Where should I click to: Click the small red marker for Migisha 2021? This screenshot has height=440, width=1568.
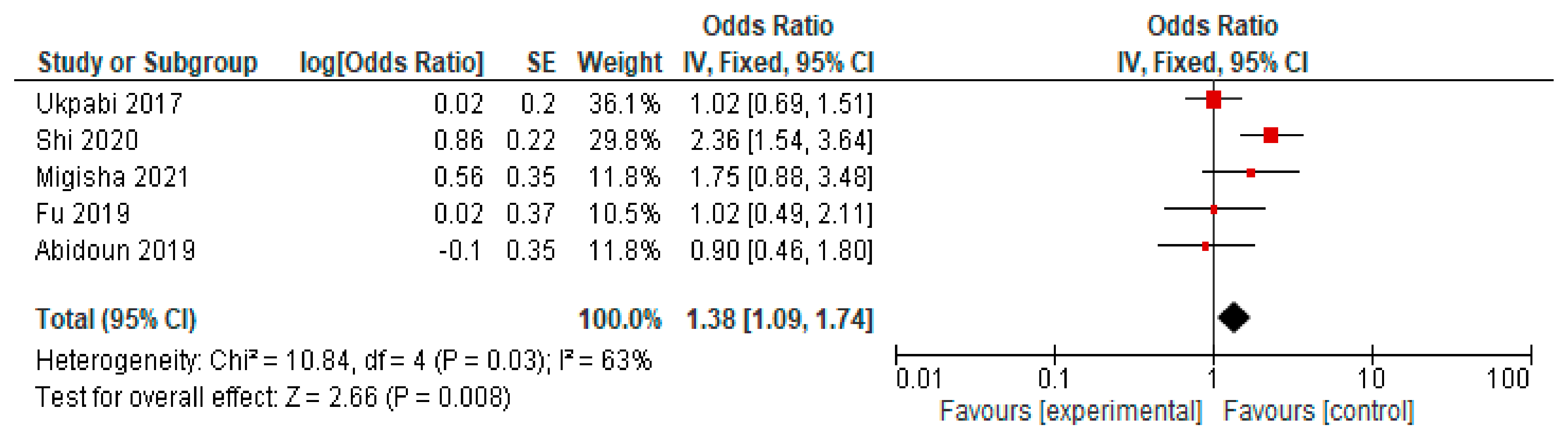coord(1250,173)
